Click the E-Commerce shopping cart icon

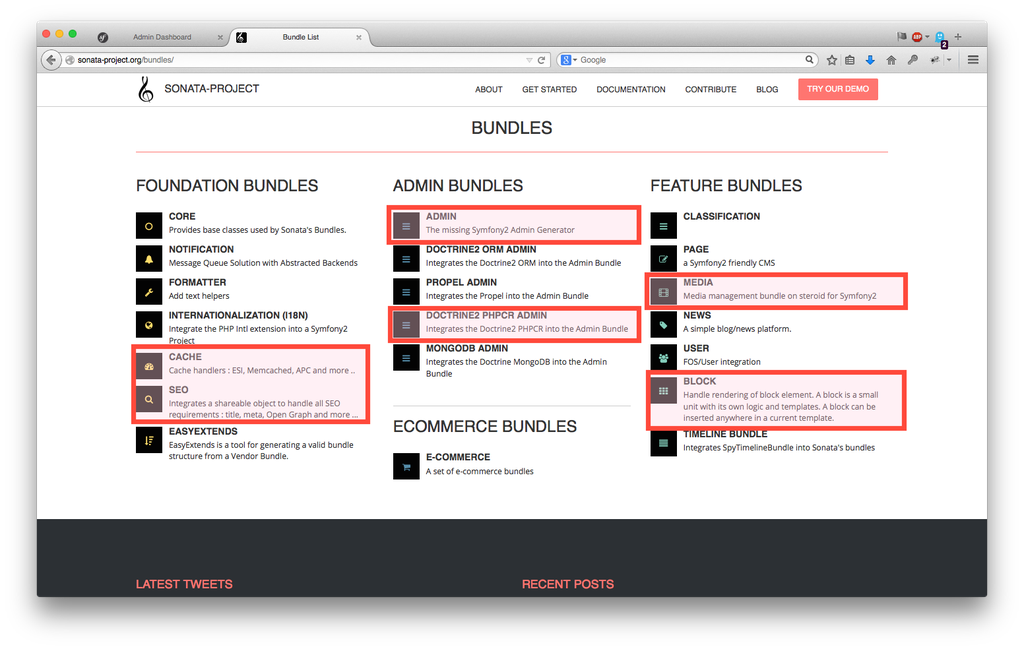pos(406,466)
